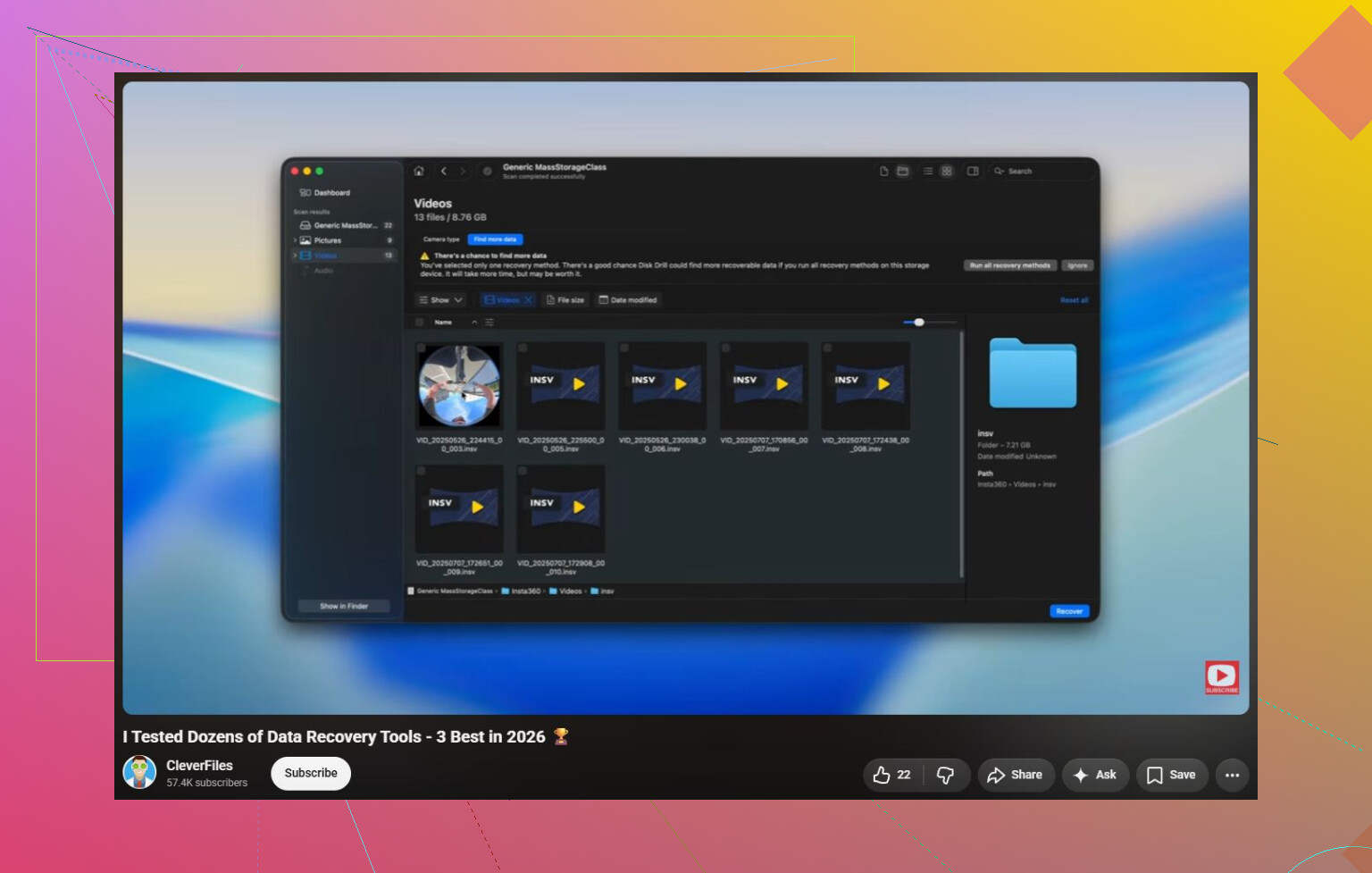Open column options icon beside Name
Viewport: 1372px width, 873px height.
coord(489,322)
